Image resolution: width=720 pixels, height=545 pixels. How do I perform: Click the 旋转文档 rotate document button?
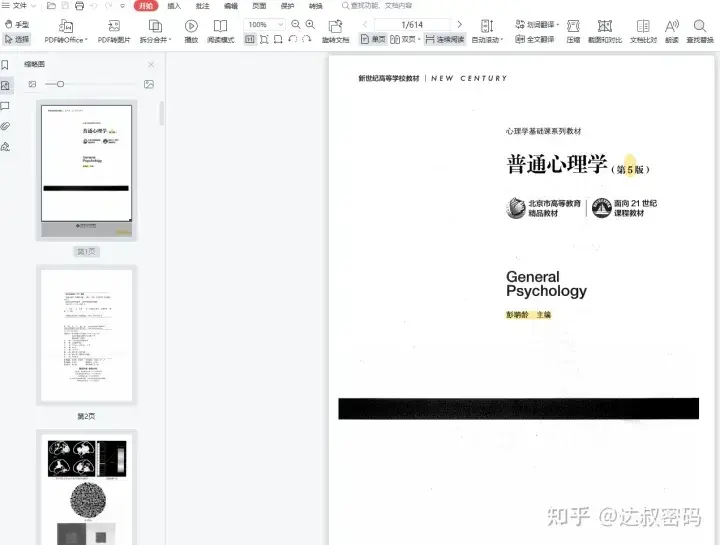tap(336, 31)
